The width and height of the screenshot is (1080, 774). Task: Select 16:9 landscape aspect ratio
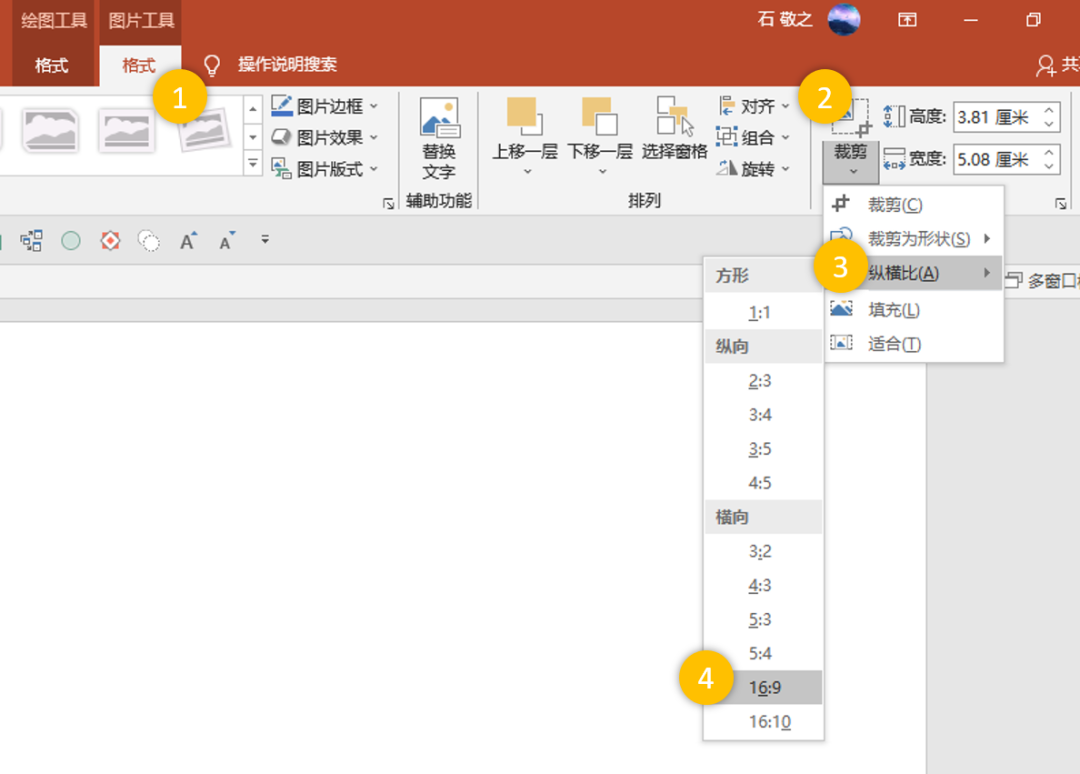pyautogui.click(x=764, y=687)
